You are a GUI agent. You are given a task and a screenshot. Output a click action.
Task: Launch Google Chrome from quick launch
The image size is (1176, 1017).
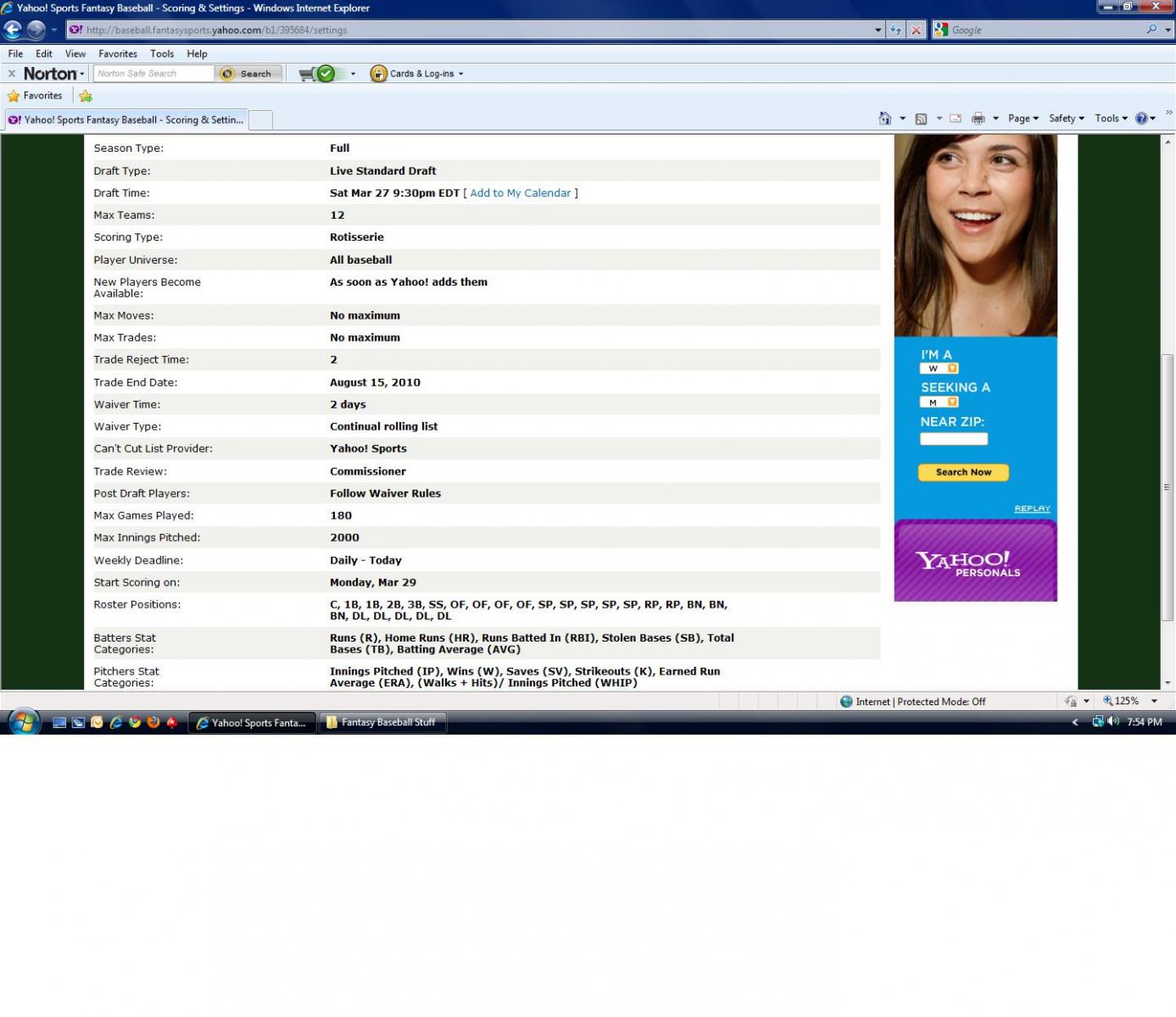135,723
